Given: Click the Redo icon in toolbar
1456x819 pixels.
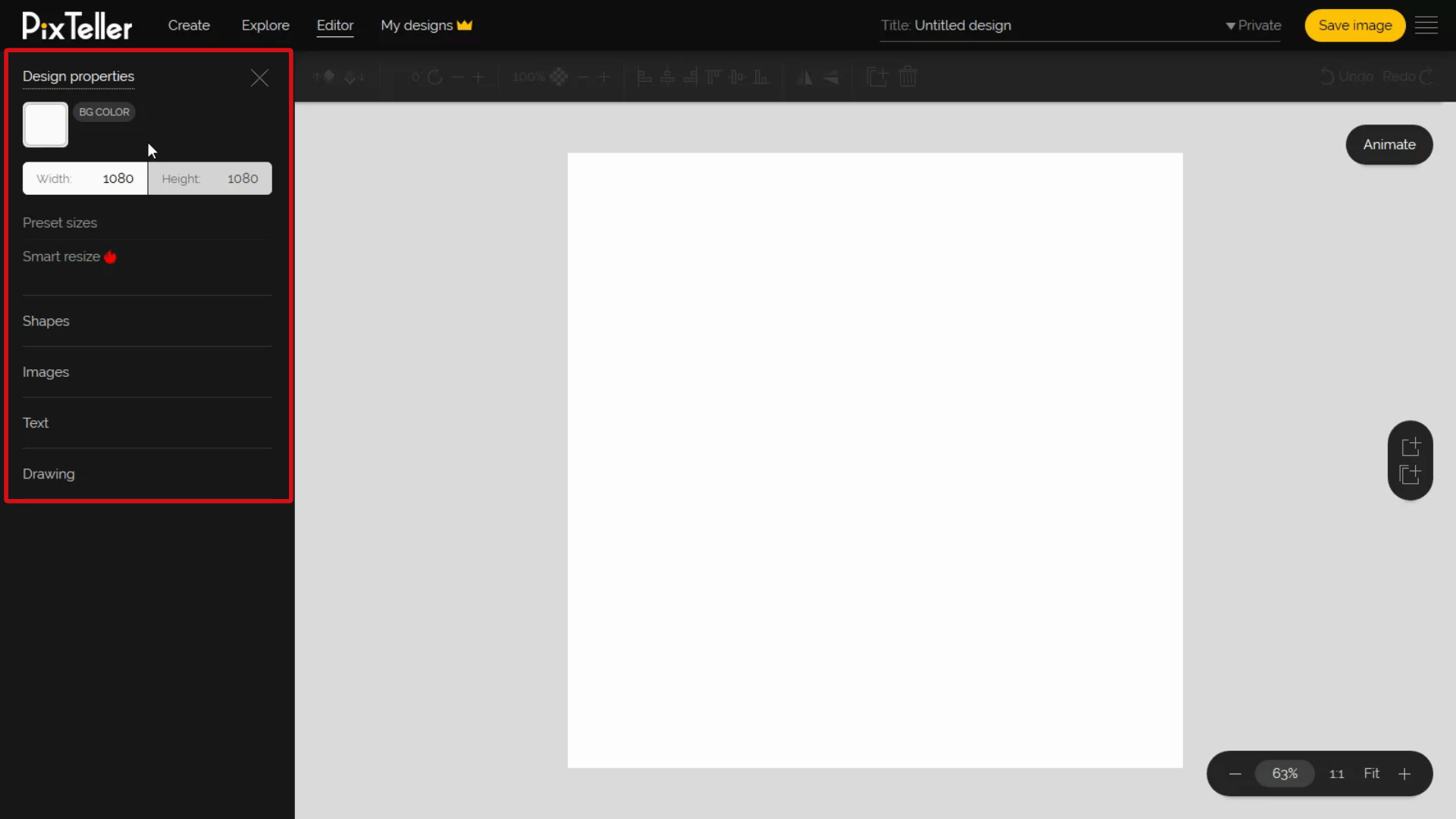Looking at the screenshot, I should [x=1426, y=76].
